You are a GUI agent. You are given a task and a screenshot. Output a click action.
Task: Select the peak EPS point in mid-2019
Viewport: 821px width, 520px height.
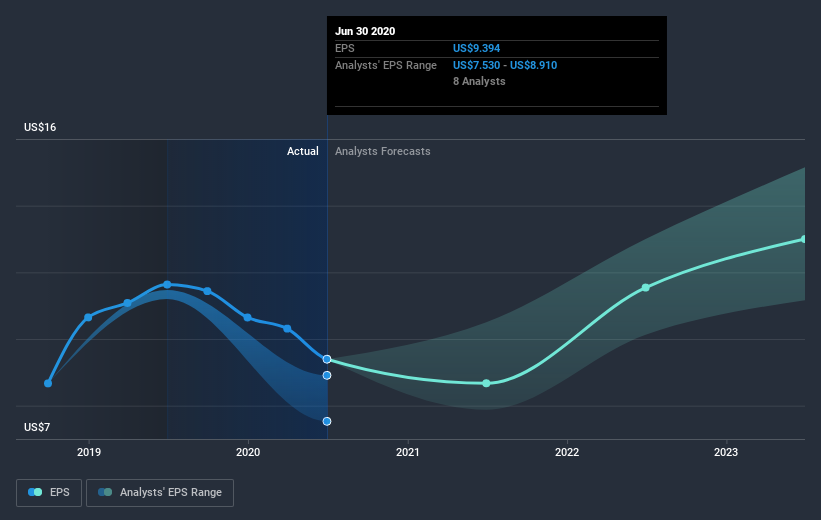click(x=167, y=285)
